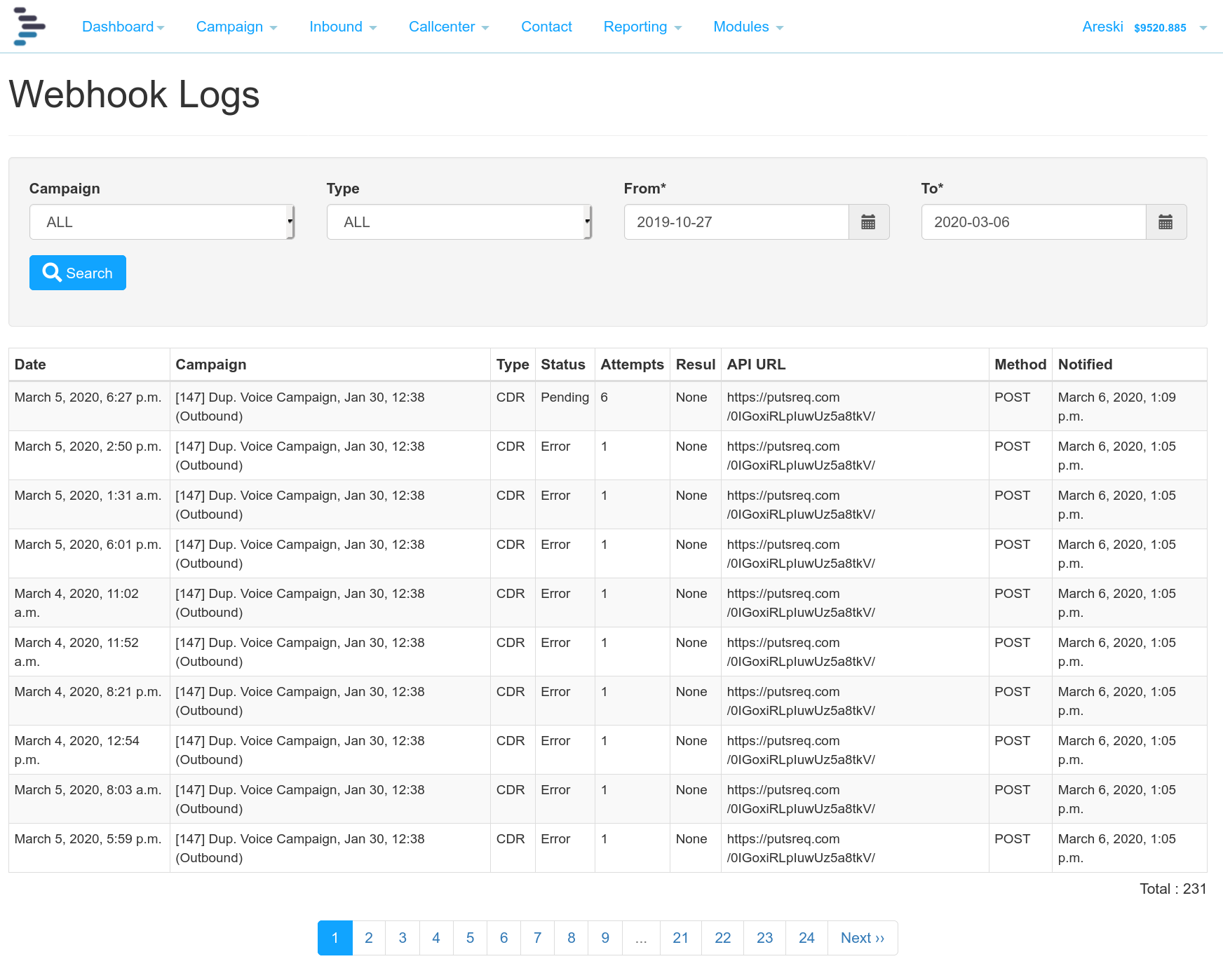This screenshot has width=1223, height=980.
Task: Click the Method column header
Action: (1020, 365)
